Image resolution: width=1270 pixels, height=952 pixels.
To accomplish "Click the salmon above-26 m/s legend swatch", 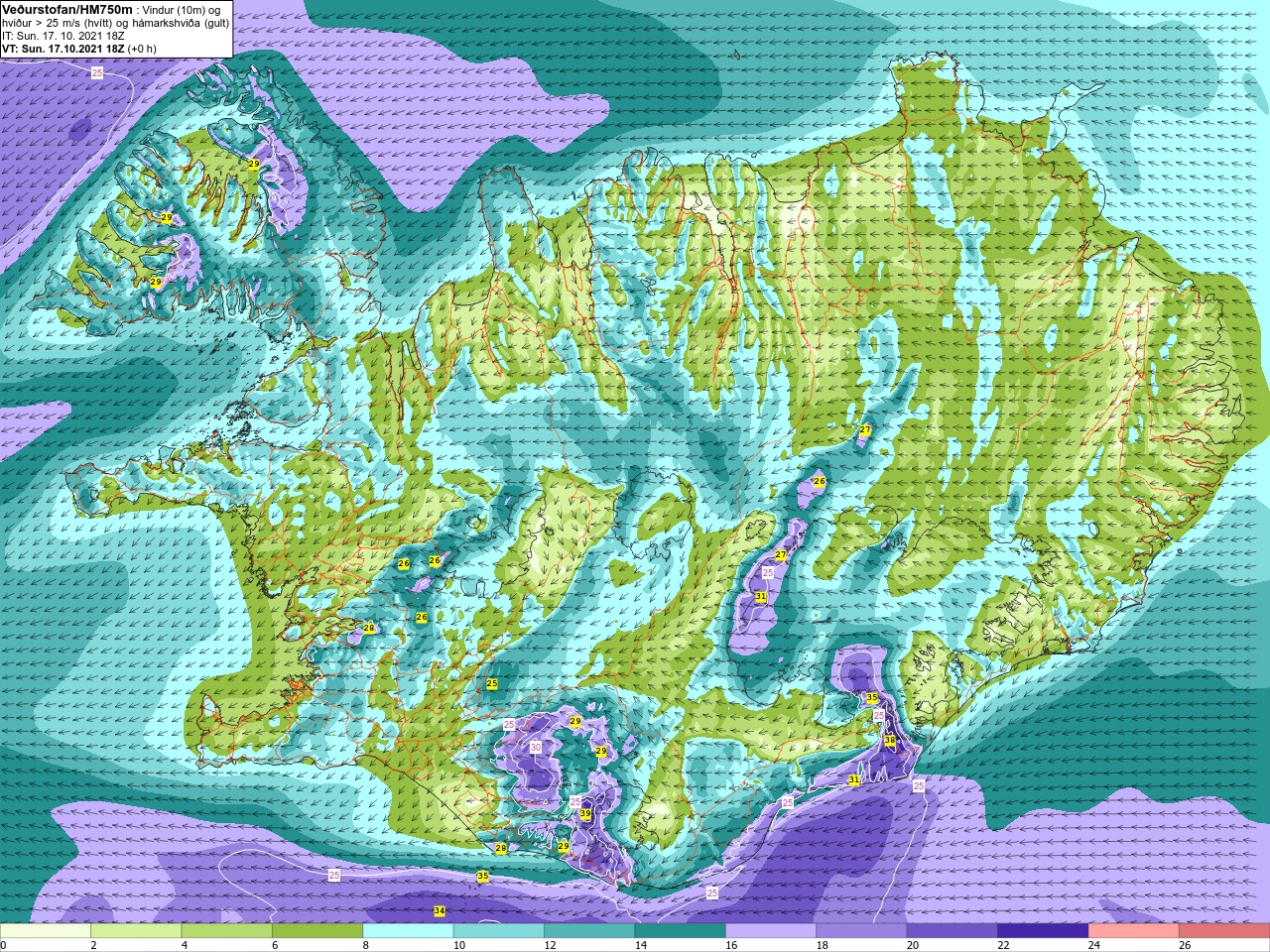I will pyautogui.click(x=1224, y=931).
